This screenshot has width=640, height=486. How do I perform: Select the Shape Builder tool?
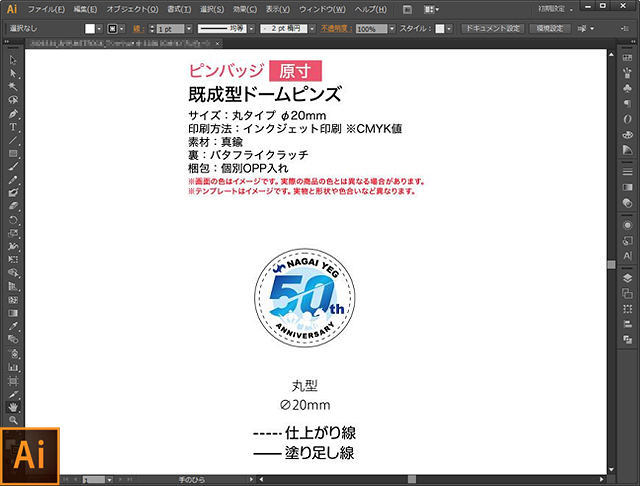13,273
